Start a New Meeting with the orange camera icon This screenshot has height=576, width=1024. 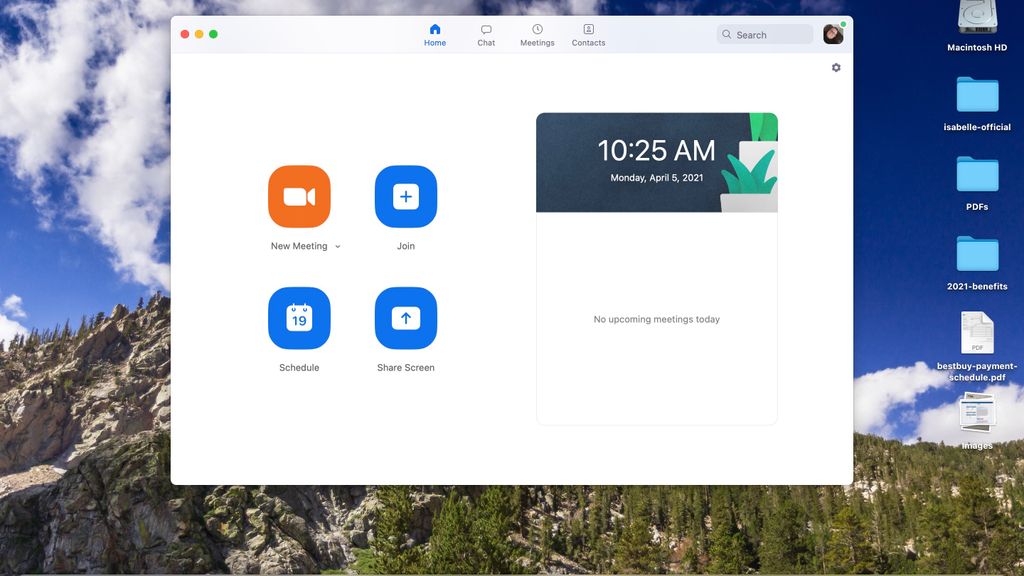pos(298,196)
